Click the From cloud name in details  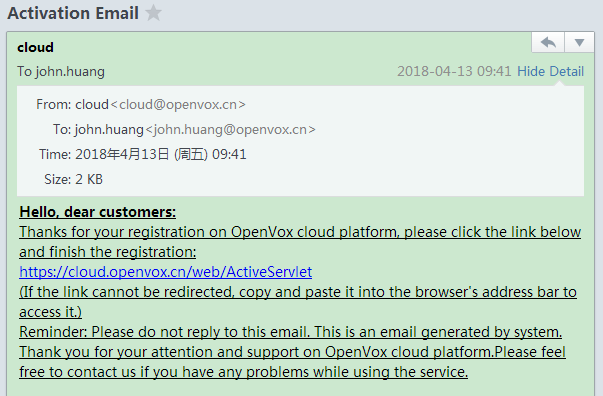click(92, 105)
